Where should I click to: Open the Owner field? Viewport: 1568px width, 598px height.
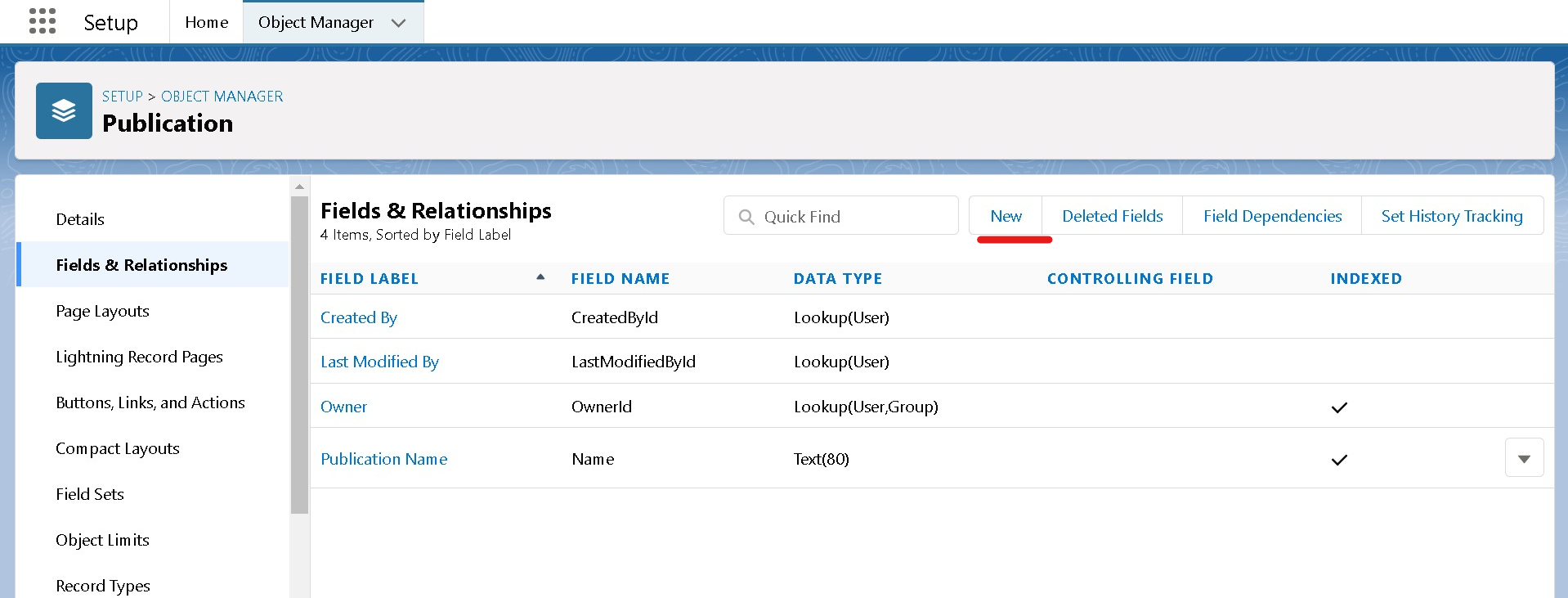343,407
